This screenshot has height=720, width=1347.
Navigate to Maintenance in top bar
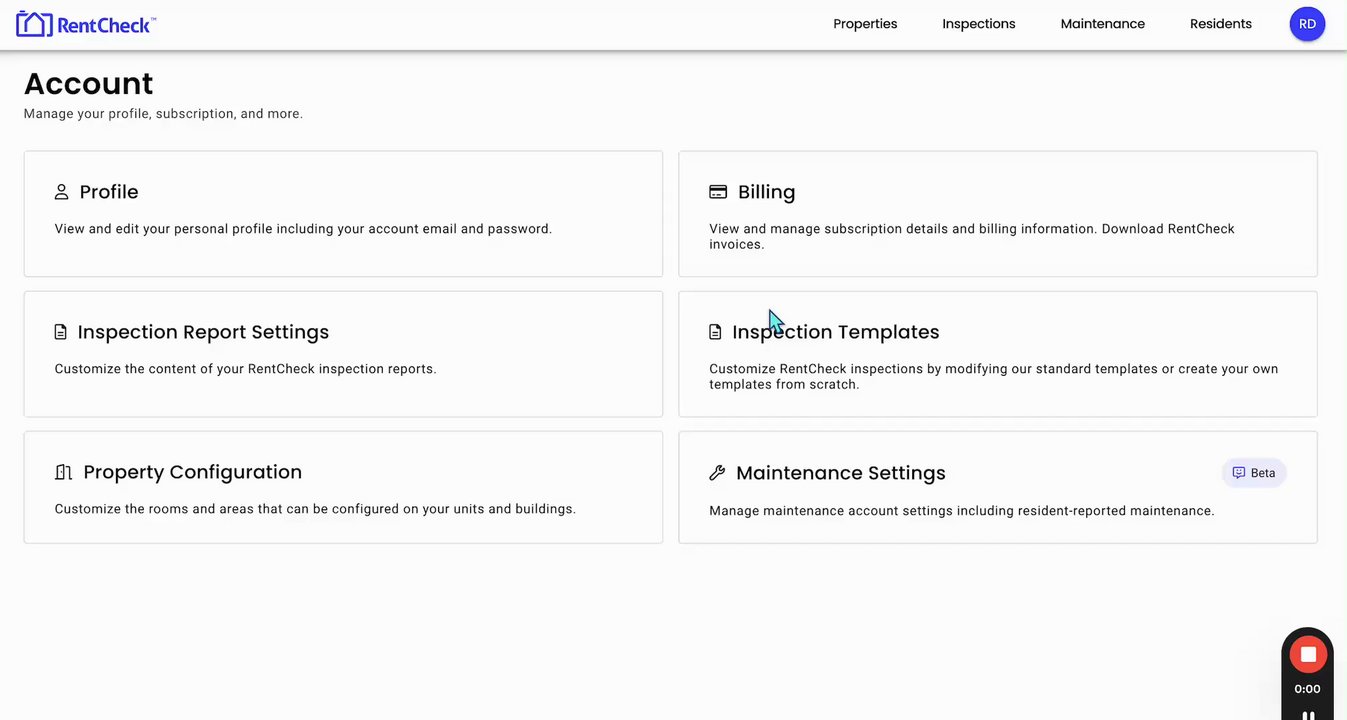coord(1102,24)
